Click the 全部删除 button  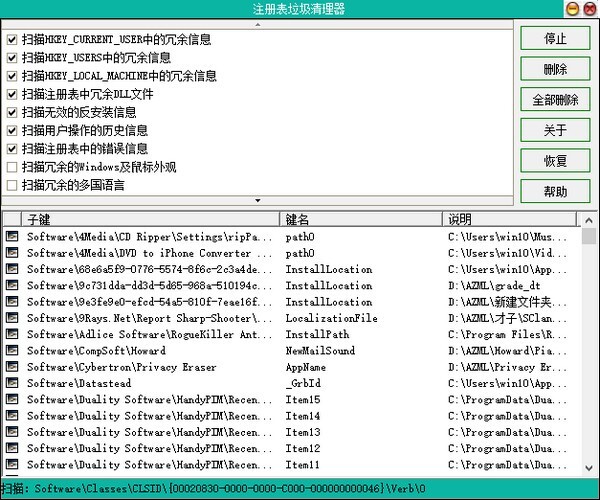pyautogui.click(x=555, y=99)
